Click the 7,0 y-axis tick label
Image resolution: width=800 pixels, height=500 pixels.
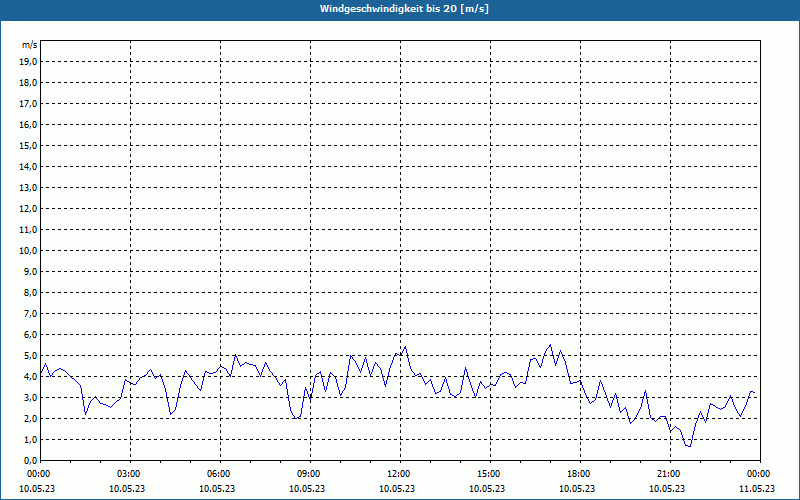tap(30, 313)
